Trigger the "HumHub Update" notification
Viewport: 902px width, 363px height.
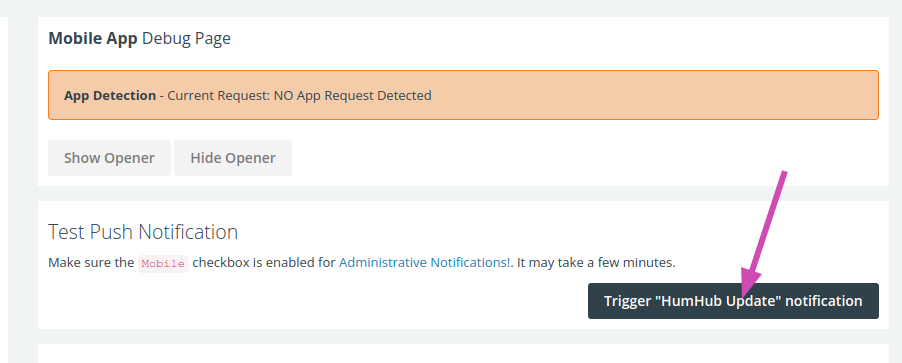[x=733, y=301]
